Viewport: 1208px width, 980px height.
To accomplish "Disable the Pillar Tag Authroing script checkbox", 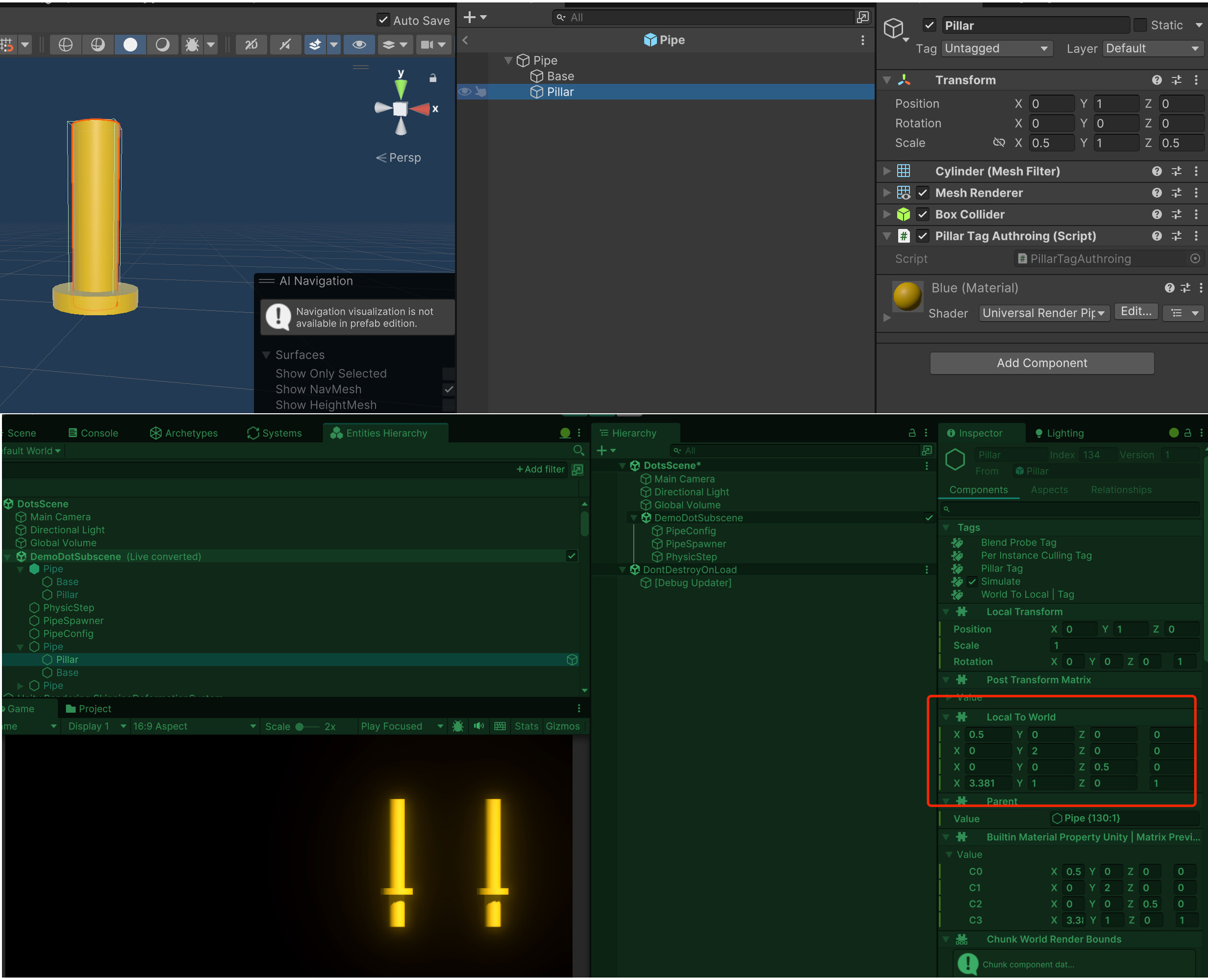I will pyautogui.click(x=922, y=236).
